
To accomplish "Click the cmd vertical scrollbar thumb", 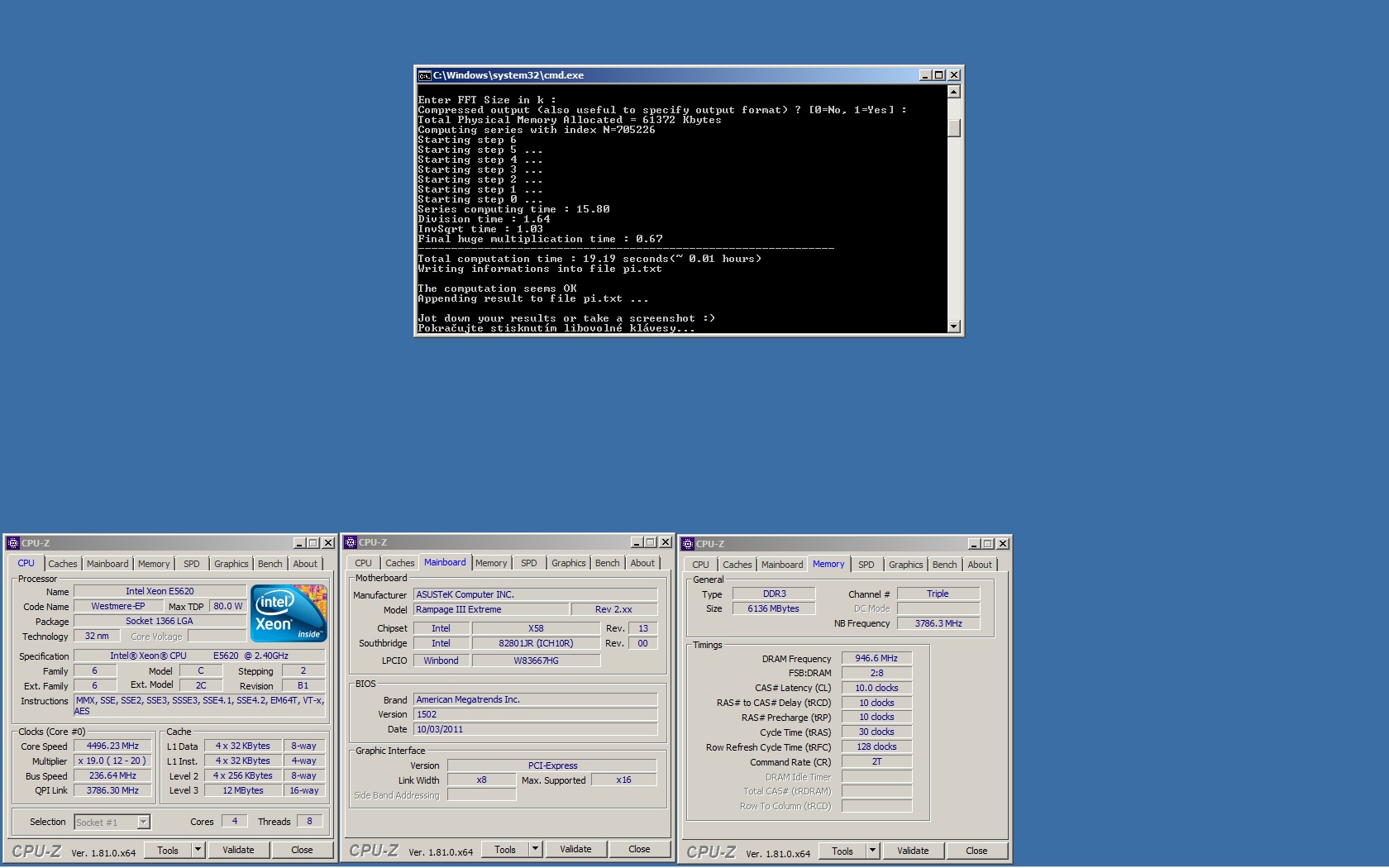I will 954,128.
